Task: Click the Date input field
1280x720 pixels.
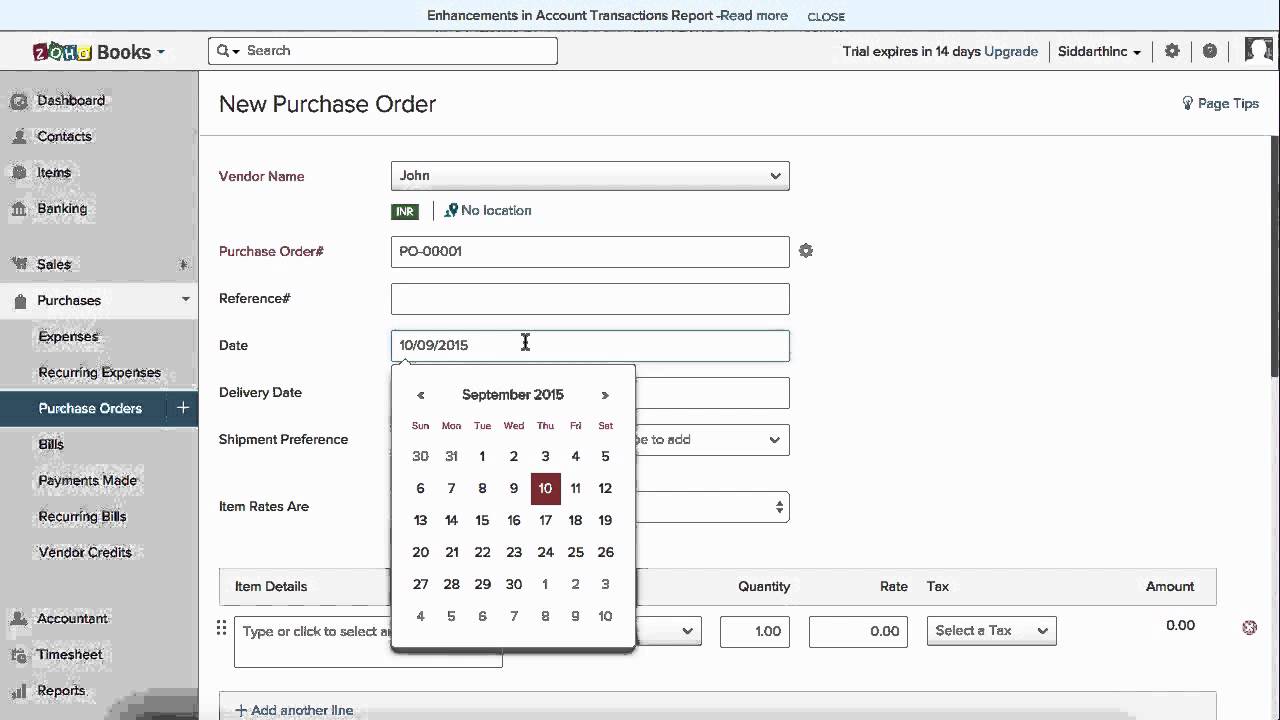Action: click(x=590, y=346)
